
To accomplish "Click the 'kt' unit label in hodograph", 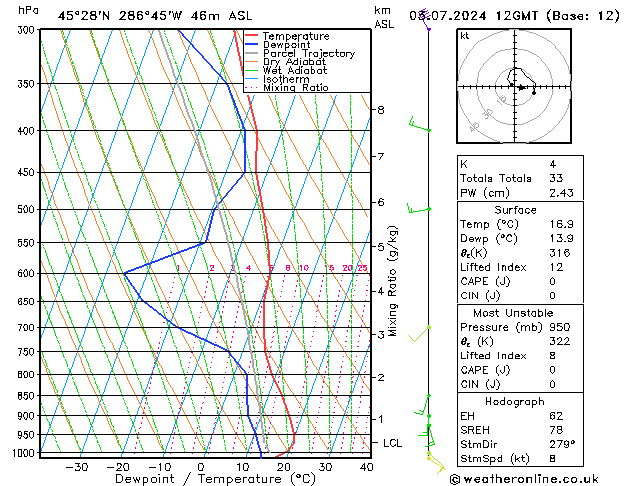I will pos(465,36).
